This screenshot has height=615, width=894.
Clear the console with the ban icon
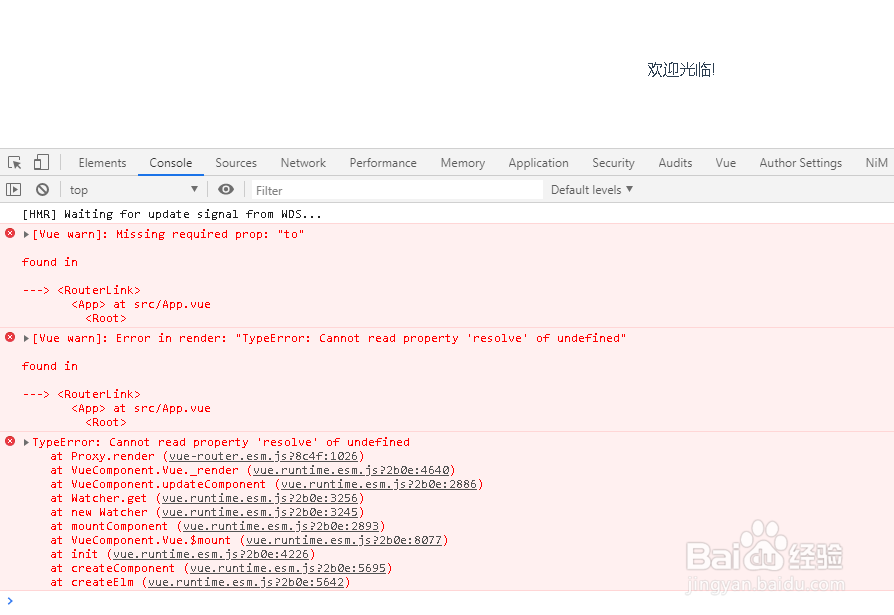[x=42, y=189]
